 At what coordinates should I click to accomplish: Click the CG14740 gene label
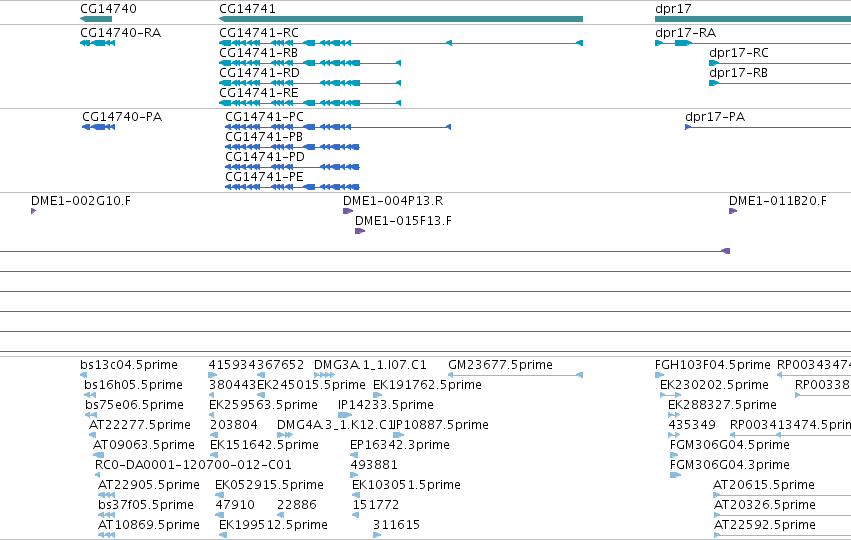click(x=108, y=9)
